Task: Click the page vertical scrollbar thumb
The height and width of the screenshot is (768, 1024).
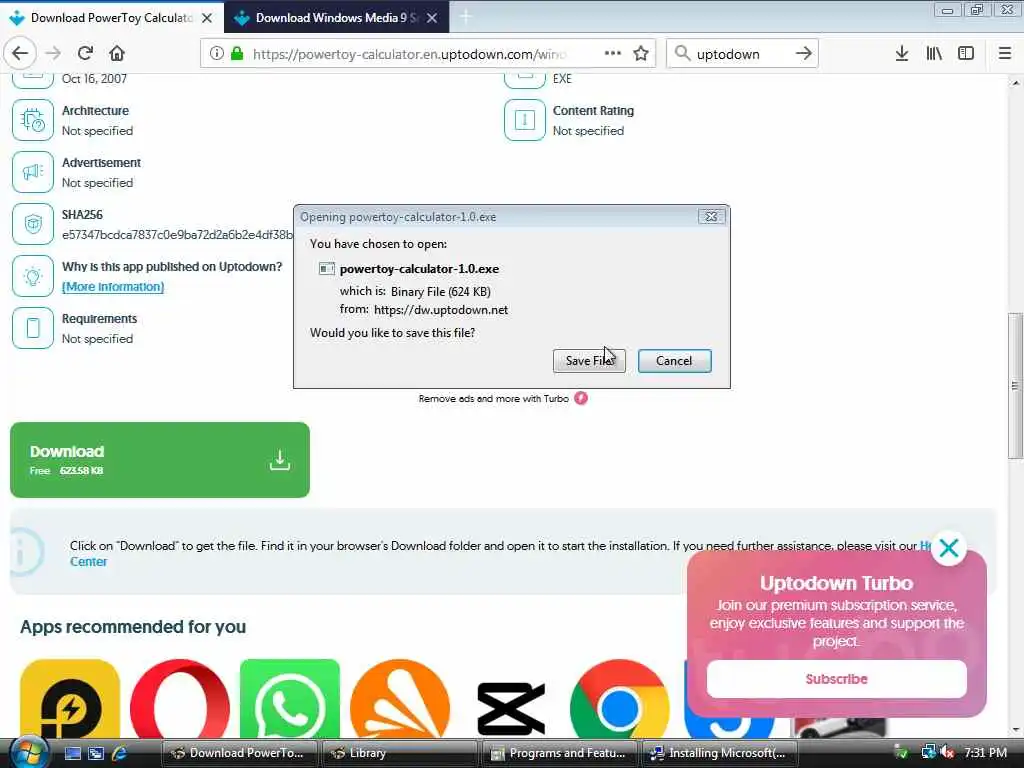Action: coord(1015,386)
